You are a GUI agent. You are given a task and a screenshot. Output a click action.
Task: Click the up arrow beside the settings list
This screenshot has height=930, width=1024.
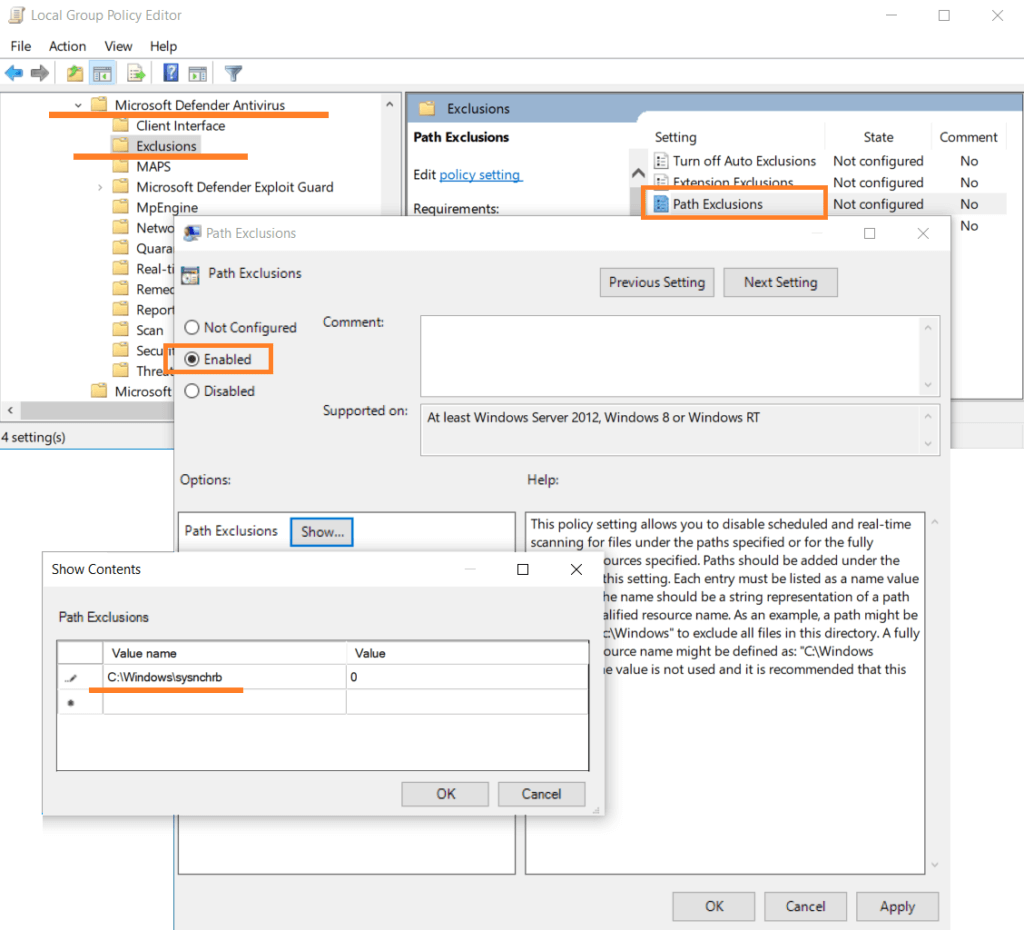pos(639,173)
